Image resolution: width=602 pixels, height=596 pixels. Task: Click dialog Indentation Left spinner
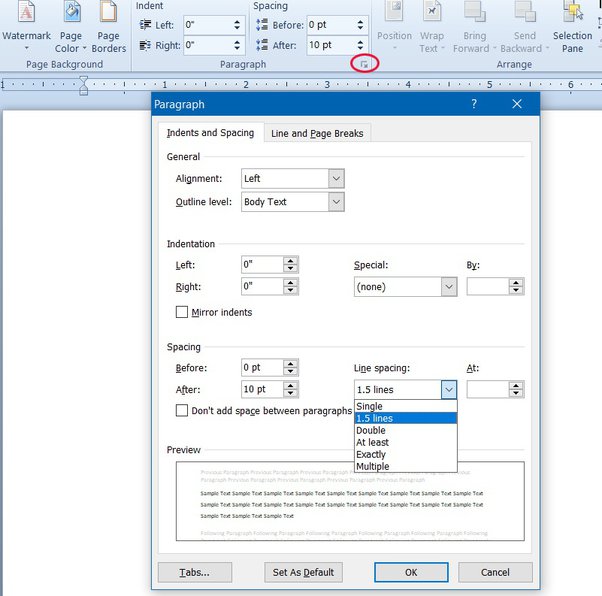[291, 265]
